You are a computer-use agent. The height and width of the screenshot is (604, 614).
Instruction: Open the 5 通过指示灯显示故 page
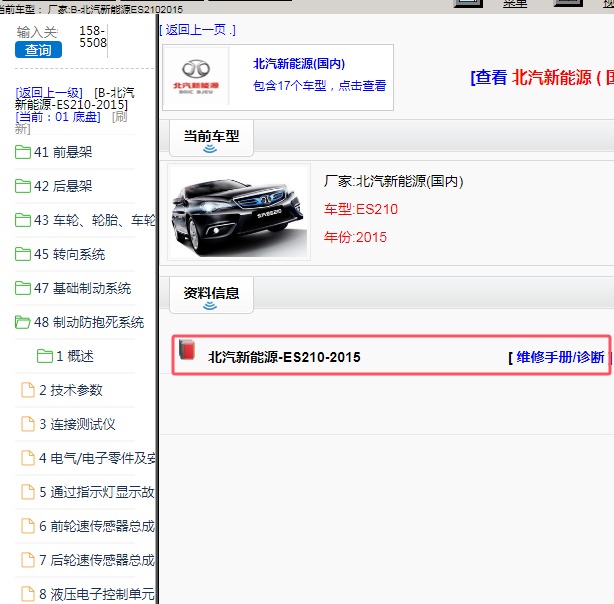pyautogui.click(x=97, y=492)
